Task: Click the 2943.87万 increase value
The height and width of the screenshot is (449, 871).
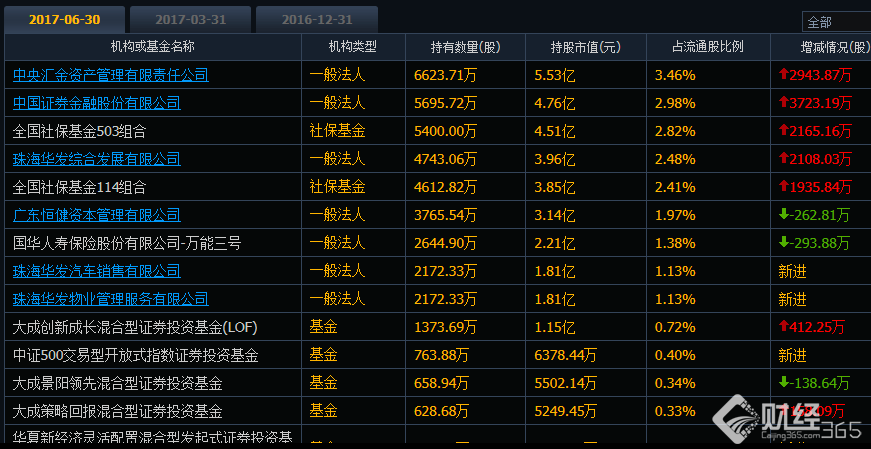Action: [x=815, y=75]
